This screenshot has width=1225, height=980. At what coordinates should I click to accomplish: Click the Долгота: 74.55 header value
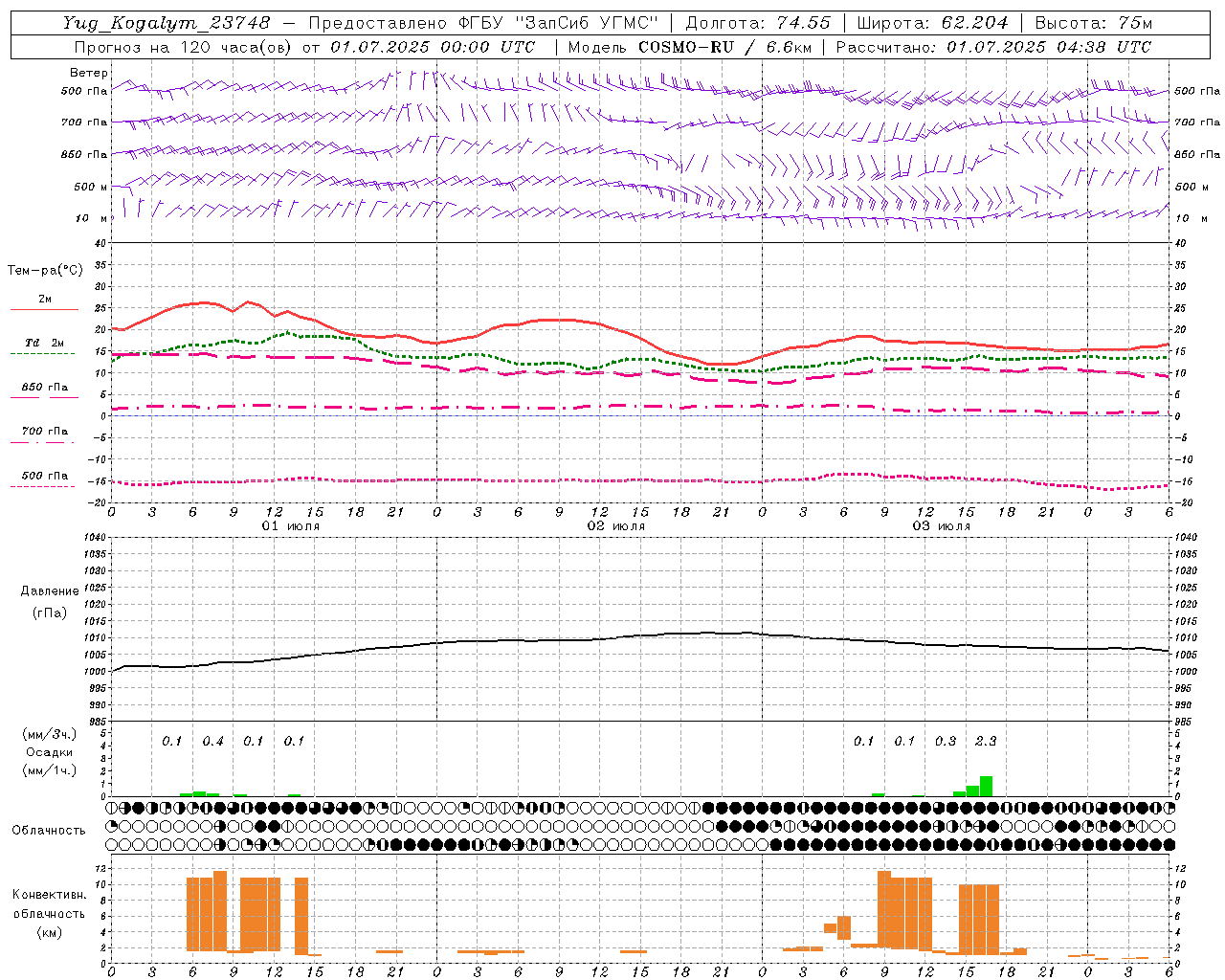pos(758,23)
